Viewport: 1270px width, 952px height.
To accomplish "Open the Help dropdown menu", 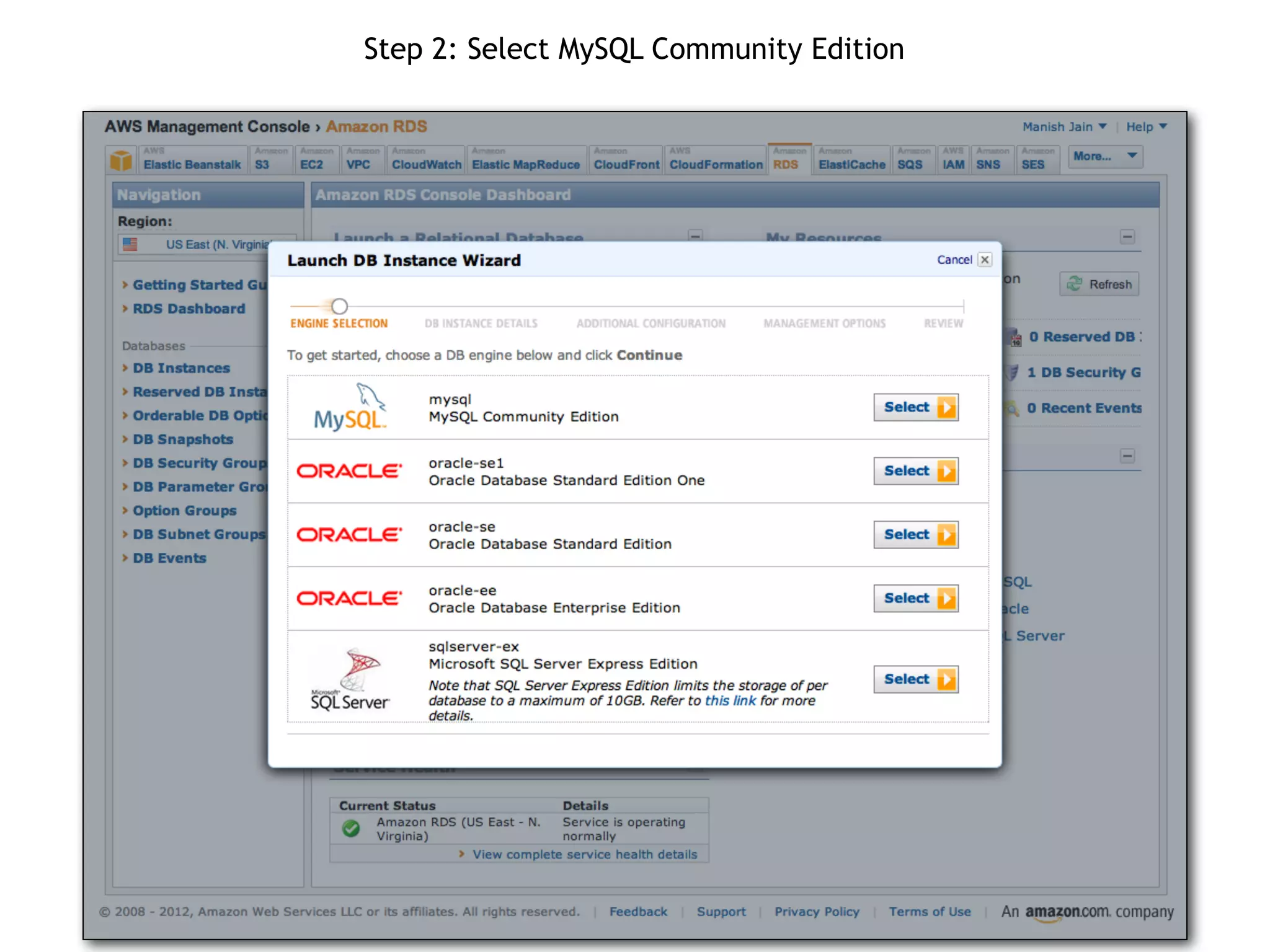I will (x=1147, y=126).
